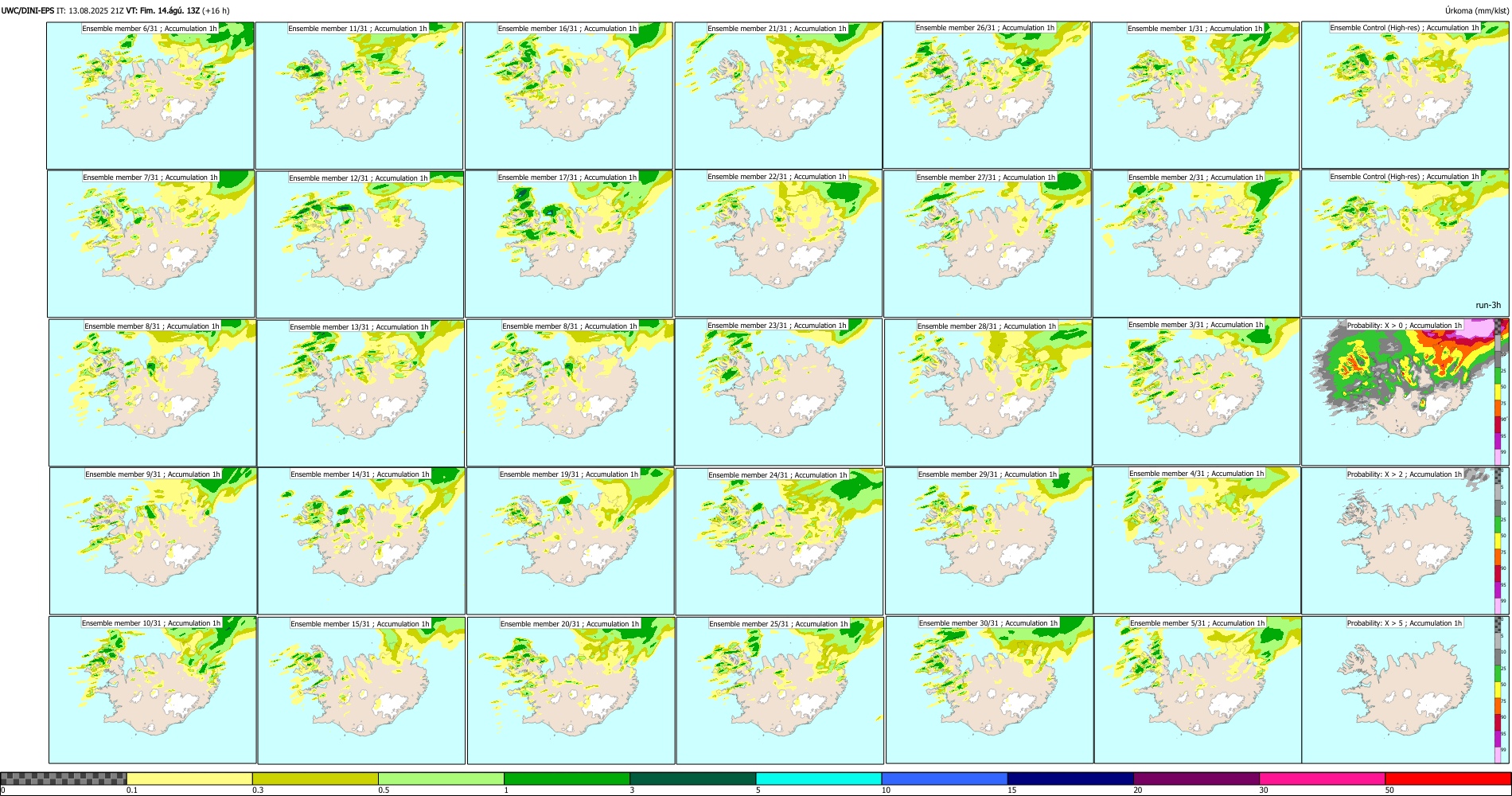
Task: Click the 'Úrkoma (mm/klst)' unit label
Action: [x=1477, y=10]
